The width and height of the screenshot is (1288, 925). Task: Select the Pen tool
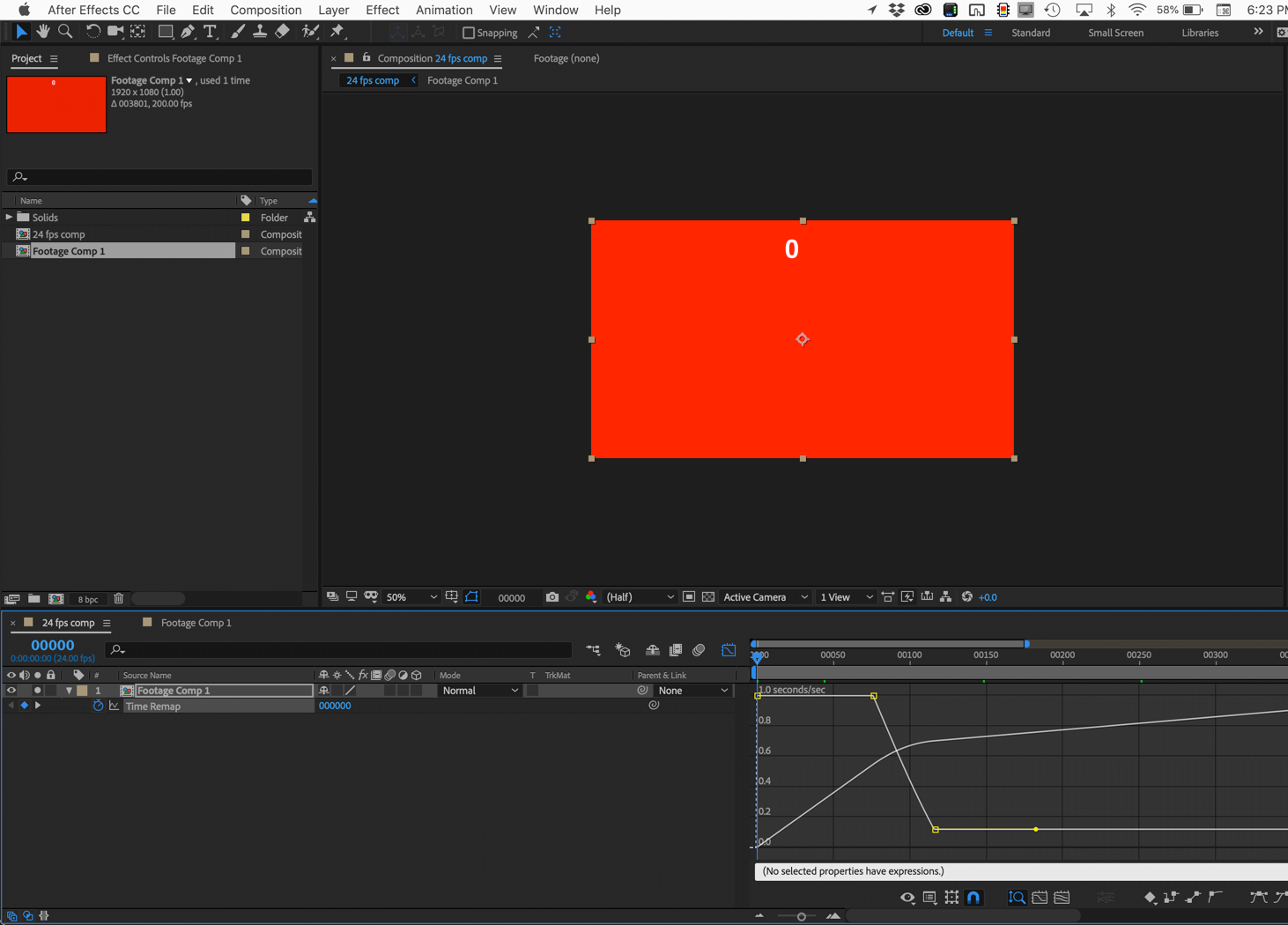pos(188,32)
